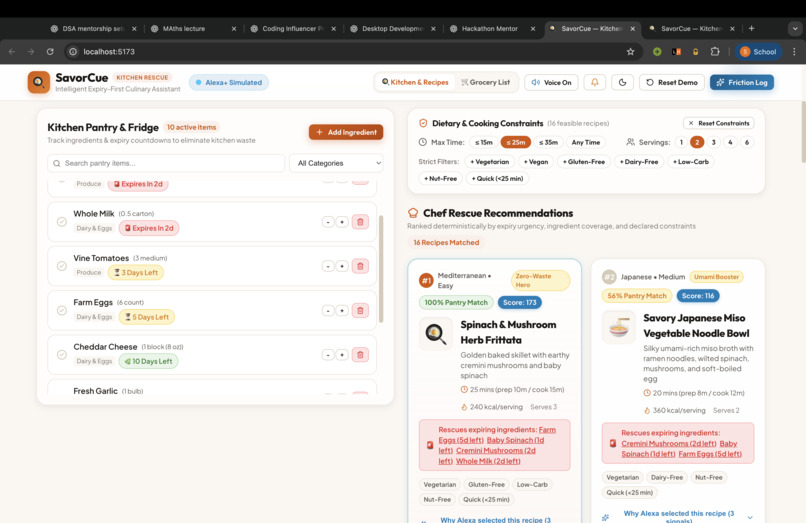Open notifications bell icon
Screen dimensions: 806x523
[x=595, y=82]
